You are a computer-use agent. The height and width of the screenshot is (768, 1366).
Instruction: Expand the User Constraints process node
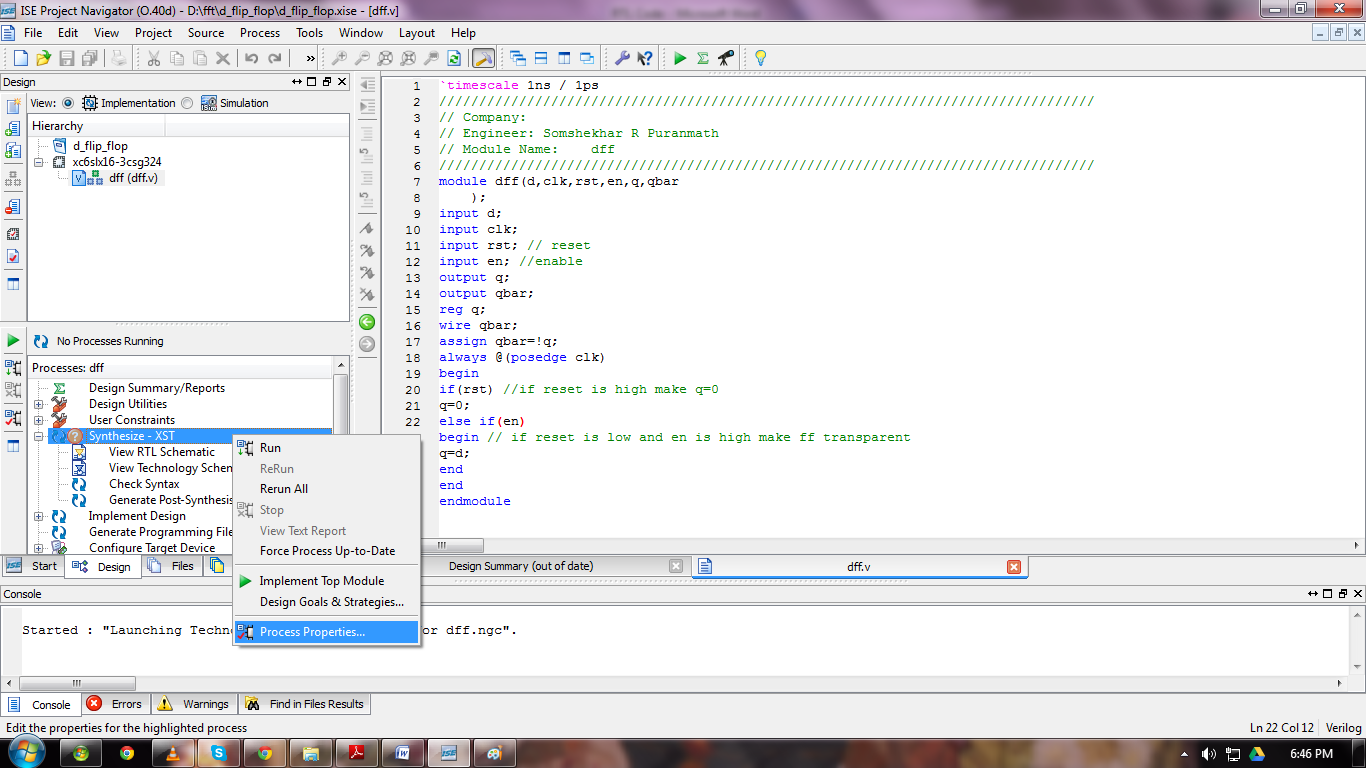39,420
